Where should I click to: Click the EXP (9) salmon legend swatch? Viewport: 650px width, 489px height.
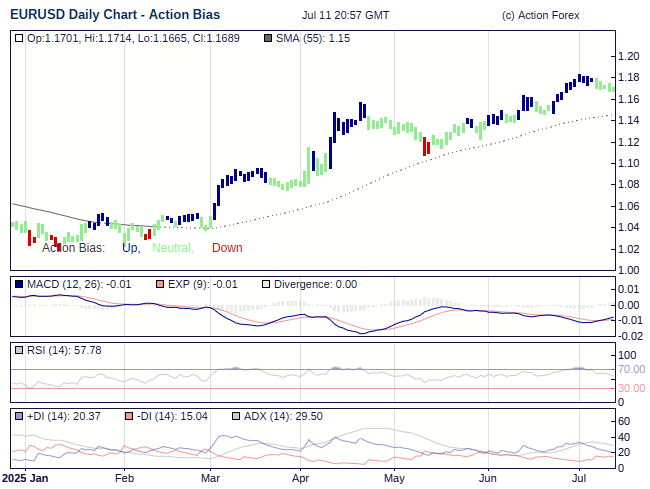159,285
